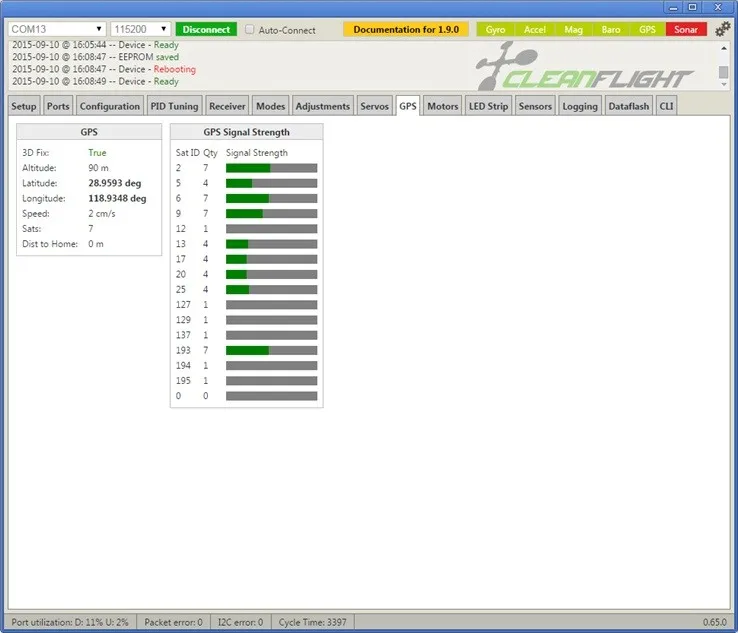Click the Packet error status entry
Image resolution: width=738 pixels, height=633 pixels.
click(x=173, y=622)
